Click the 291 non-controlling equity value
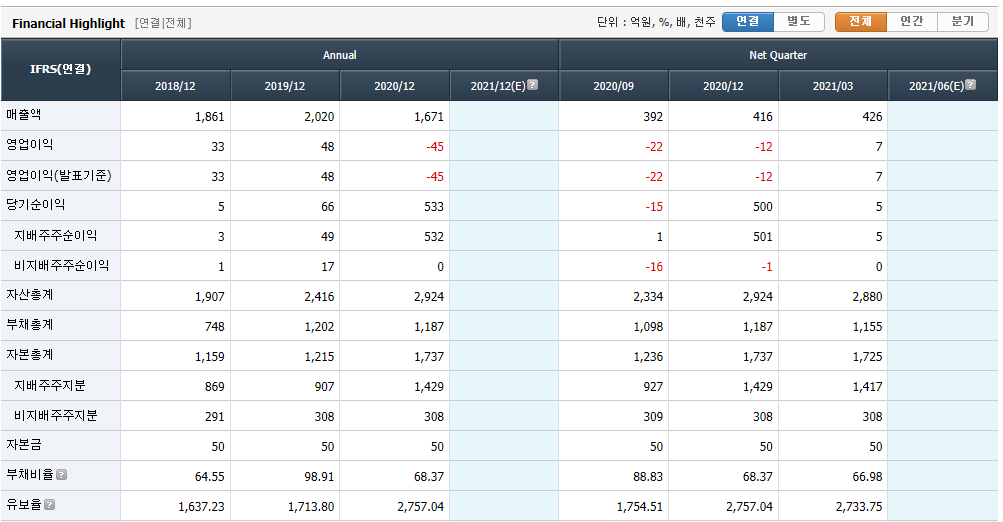 click(214, 417)
